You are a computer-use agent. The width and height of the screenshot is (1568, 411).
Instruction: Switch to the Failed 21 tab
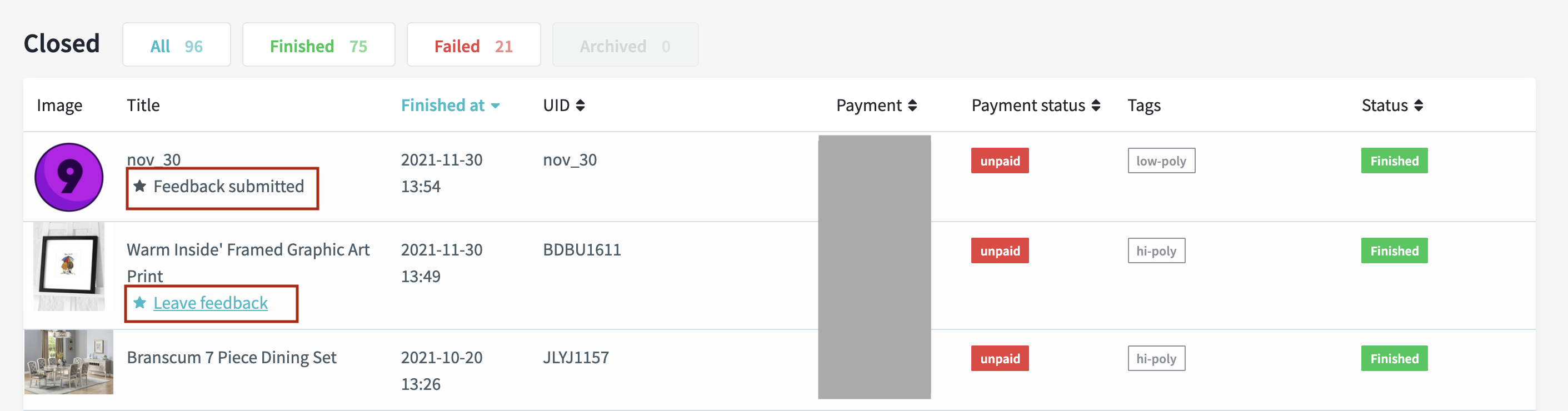click(x=473, y=45)
